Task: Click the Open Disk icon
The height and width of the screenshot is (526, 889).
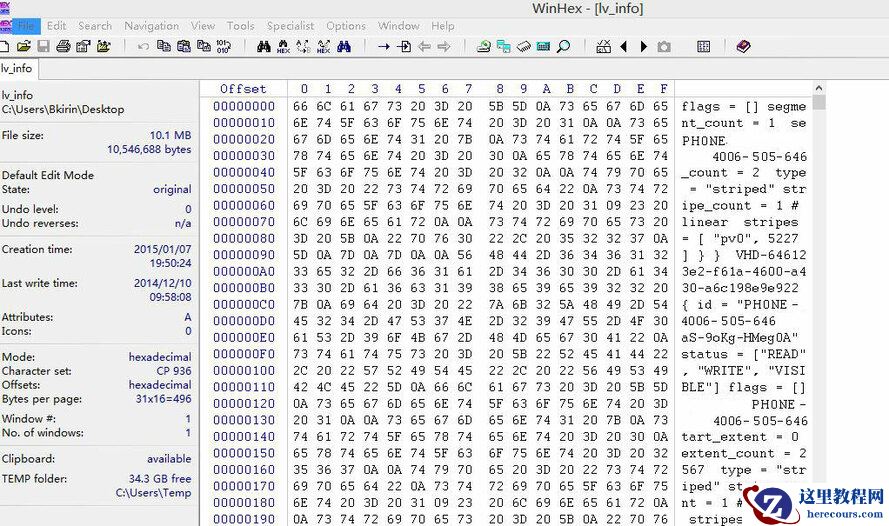Action: click(484, 46)
